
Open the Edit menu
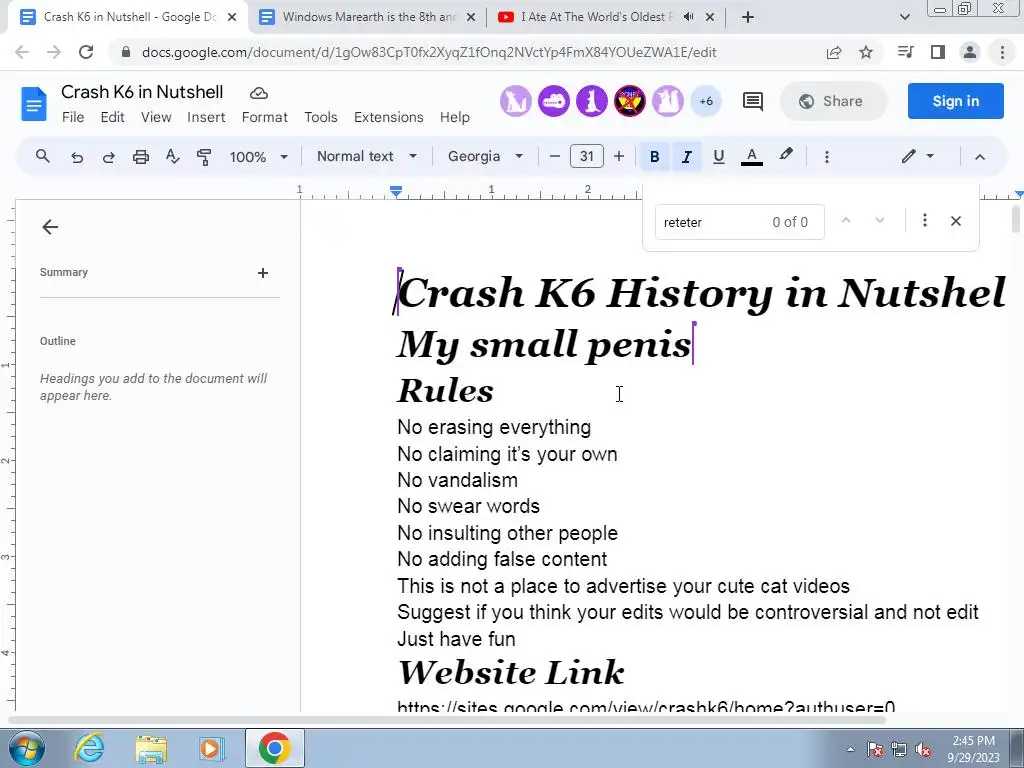[x=112, y=118]
